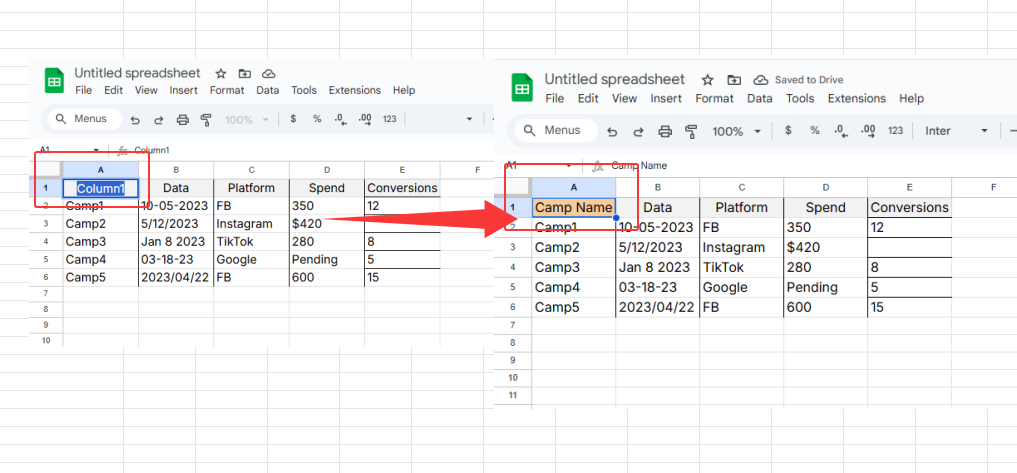Screen dimensions: 1017x473
Task: Click the cloud status icon in the left spreadsheet
Action: (268, 74)
